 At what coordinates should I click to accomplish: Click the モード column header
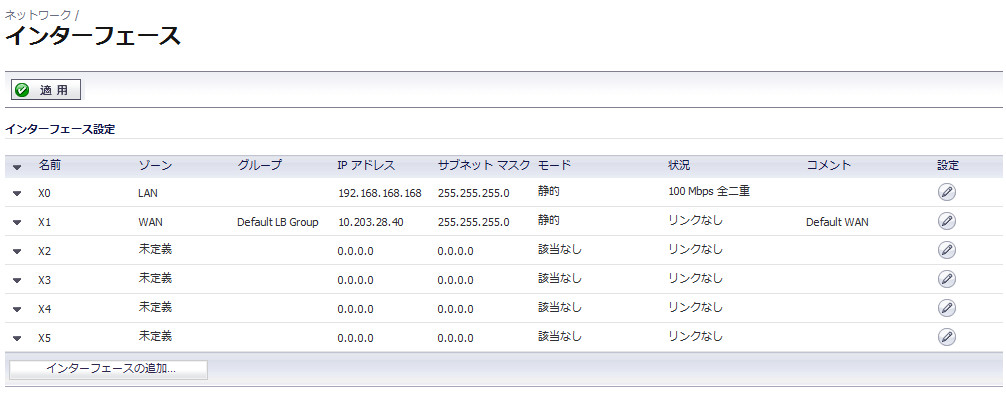point(554,165)
